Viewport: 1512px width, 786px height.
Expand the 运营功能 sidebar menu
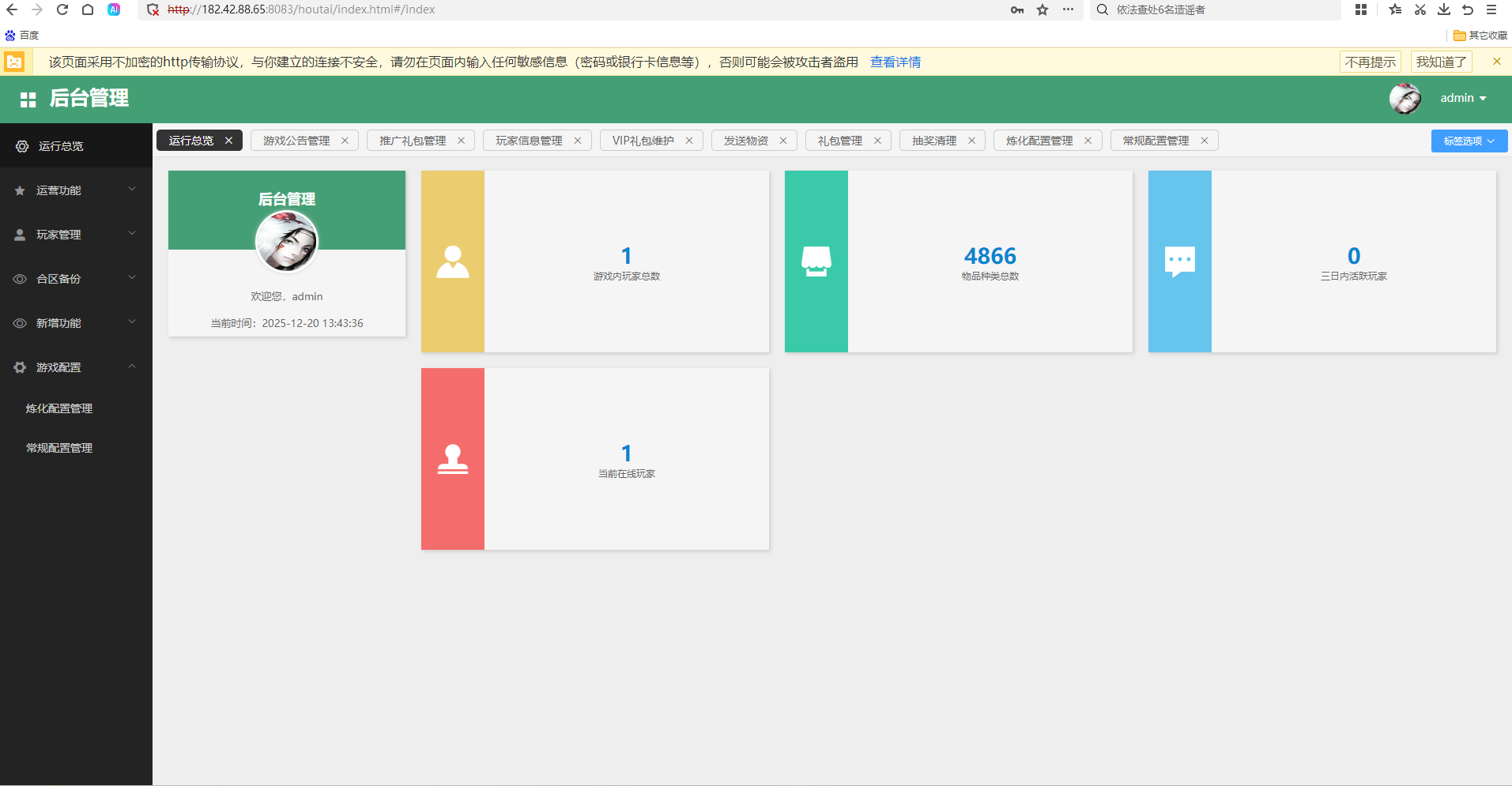76,190
